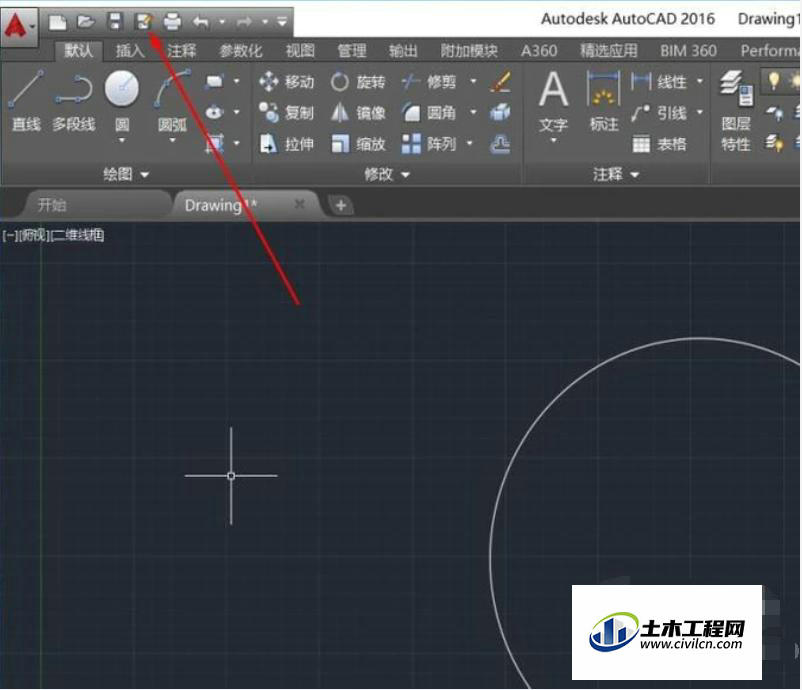Expand the 圆弧 arc options dropdown
The image size is (802, 690).
pyautogui.click(x=172, y=141)
